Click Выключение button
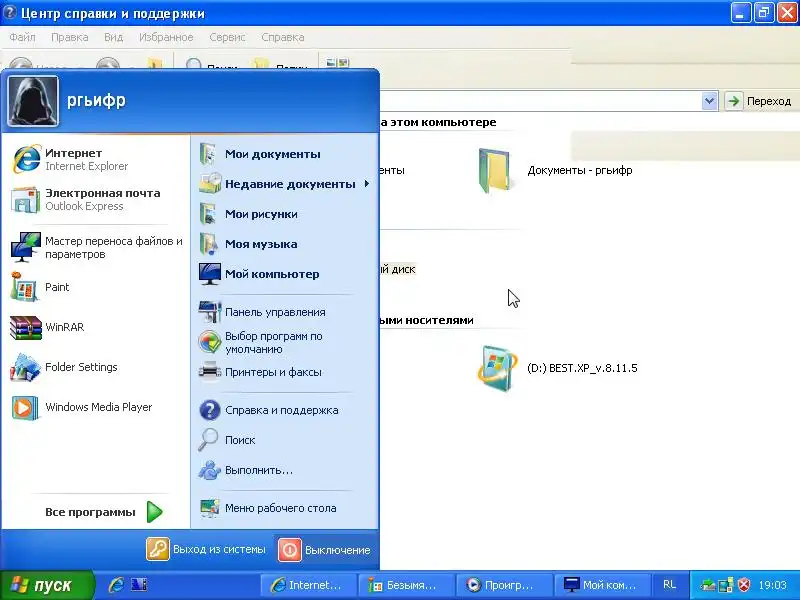The width and height of the screenshot is (800, 600). (324, 550)
